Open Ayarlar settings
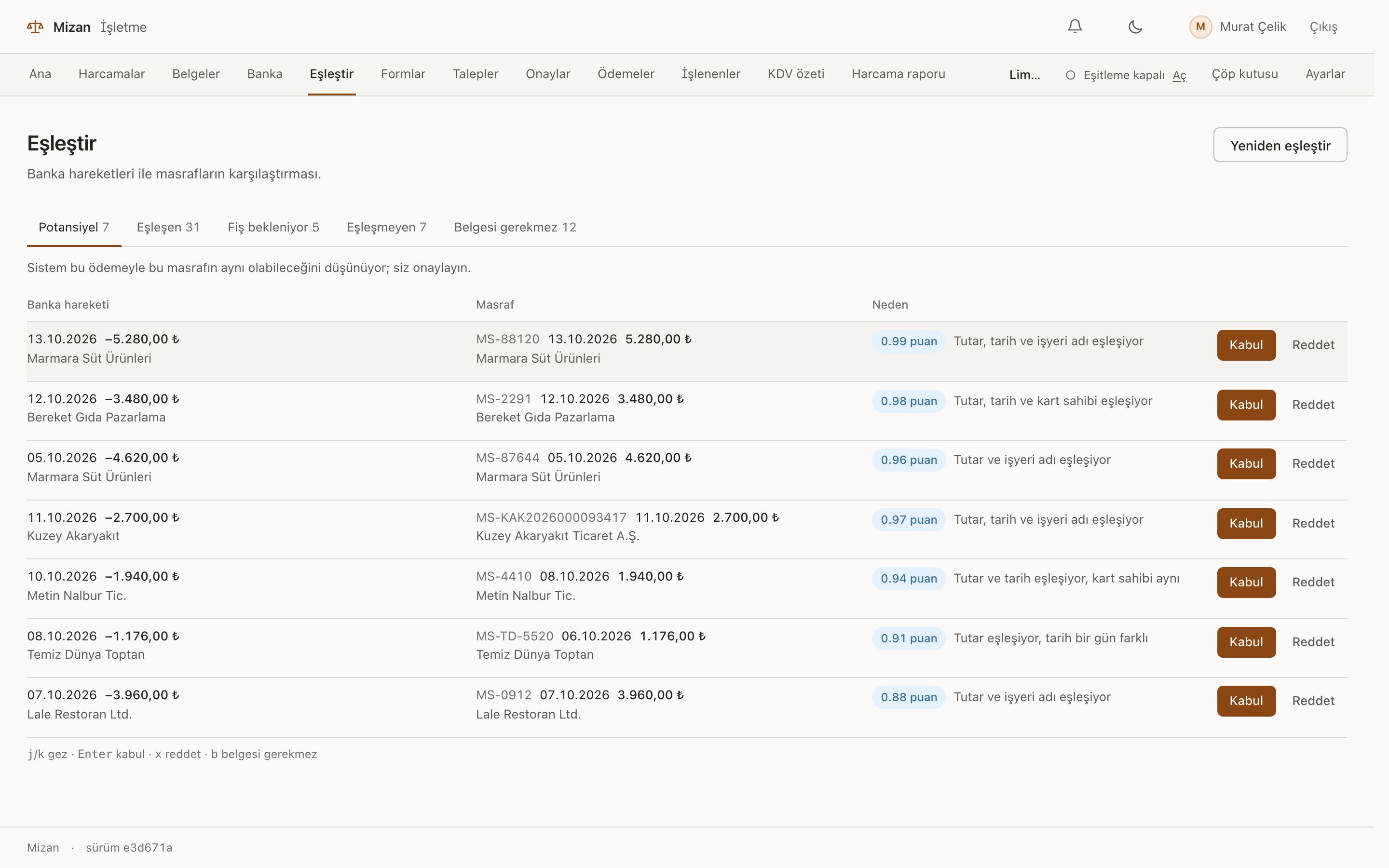 click(1325, 74)
